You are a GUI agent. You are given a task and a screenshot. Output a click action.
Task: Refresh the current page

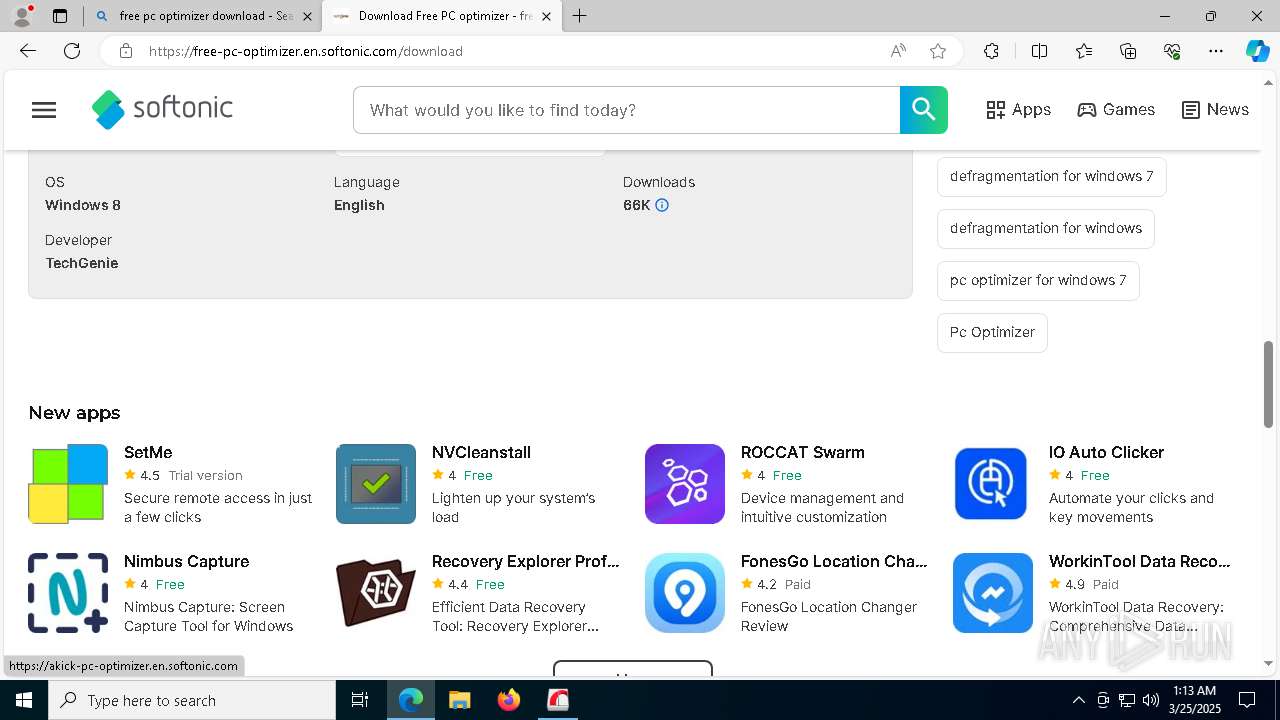tap(72, 51)
